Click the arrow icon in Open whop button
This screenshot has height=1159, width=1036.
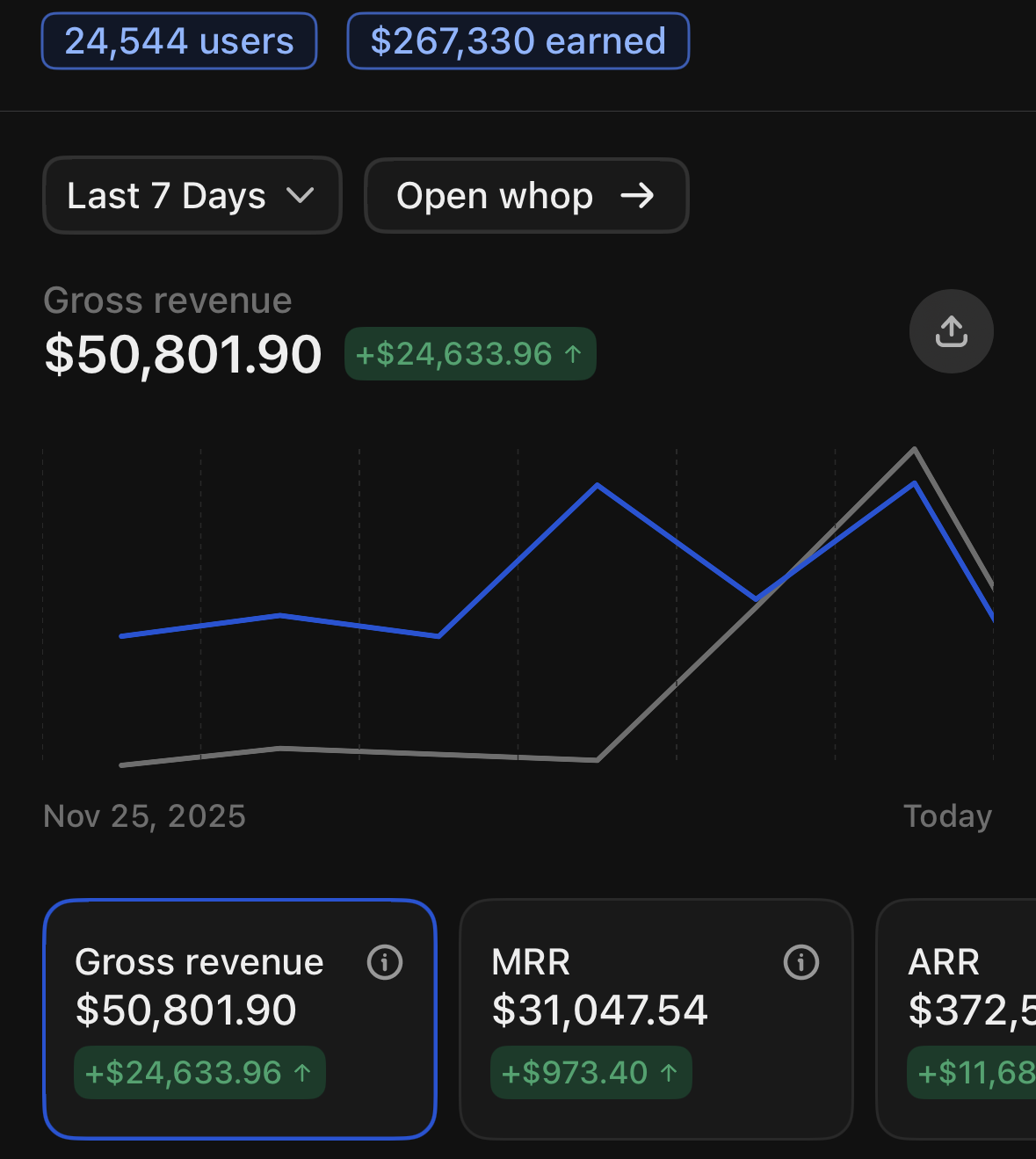[x=637, y=195]
